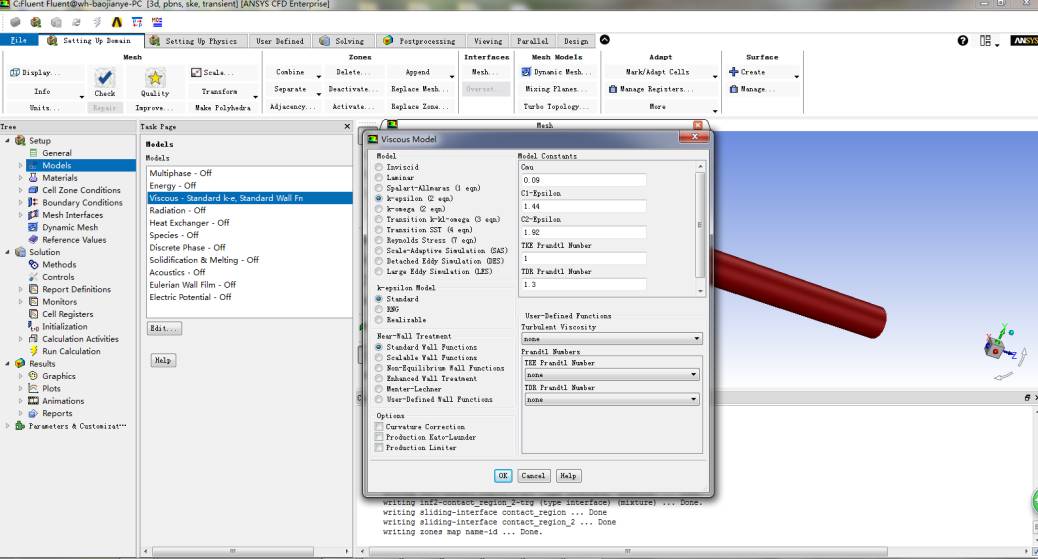Open Run Calculation in the tree

click(x=71, y=351)
